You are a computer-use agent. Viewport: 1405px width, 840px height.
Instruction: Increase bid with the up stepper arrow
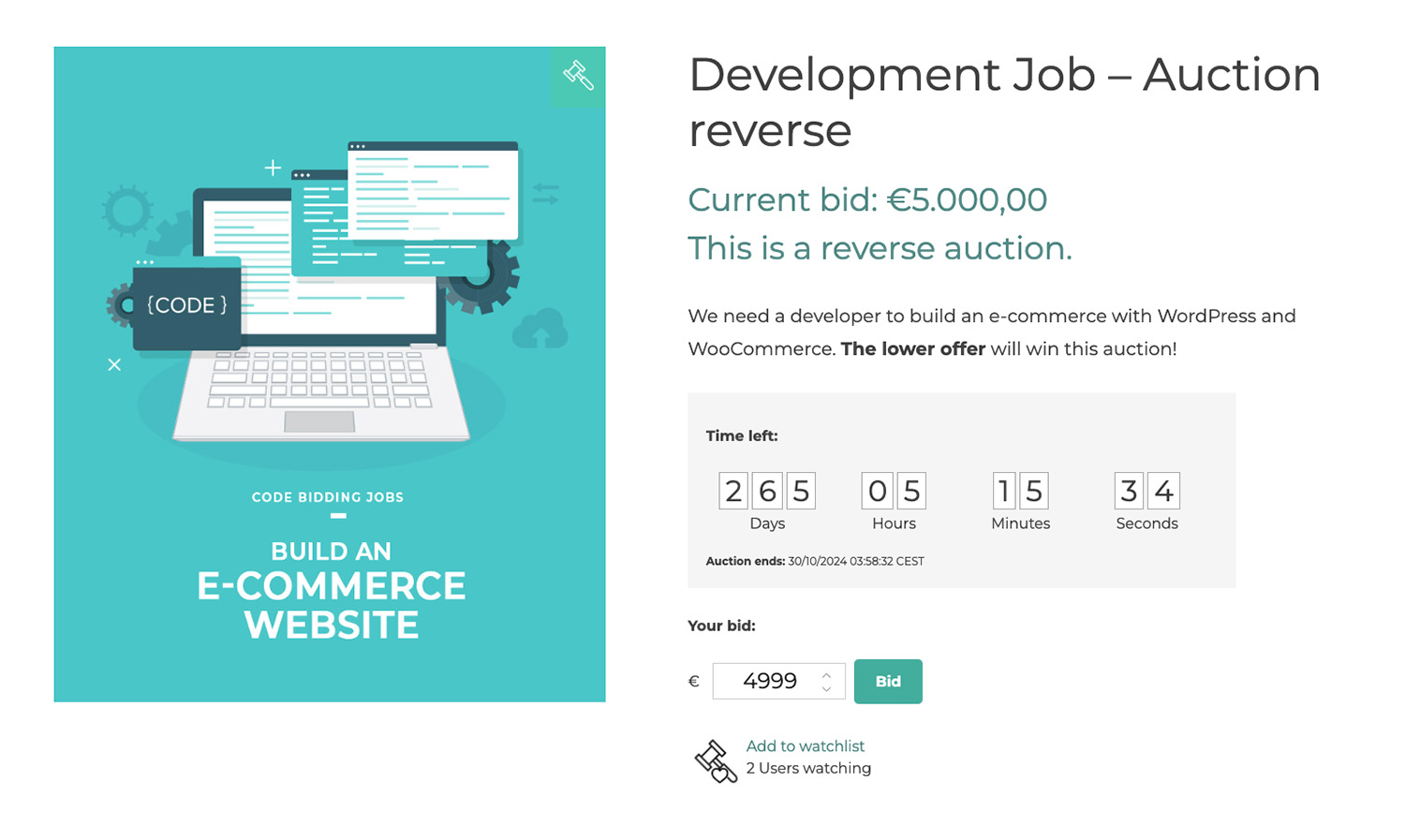click(x=826, y=674)
